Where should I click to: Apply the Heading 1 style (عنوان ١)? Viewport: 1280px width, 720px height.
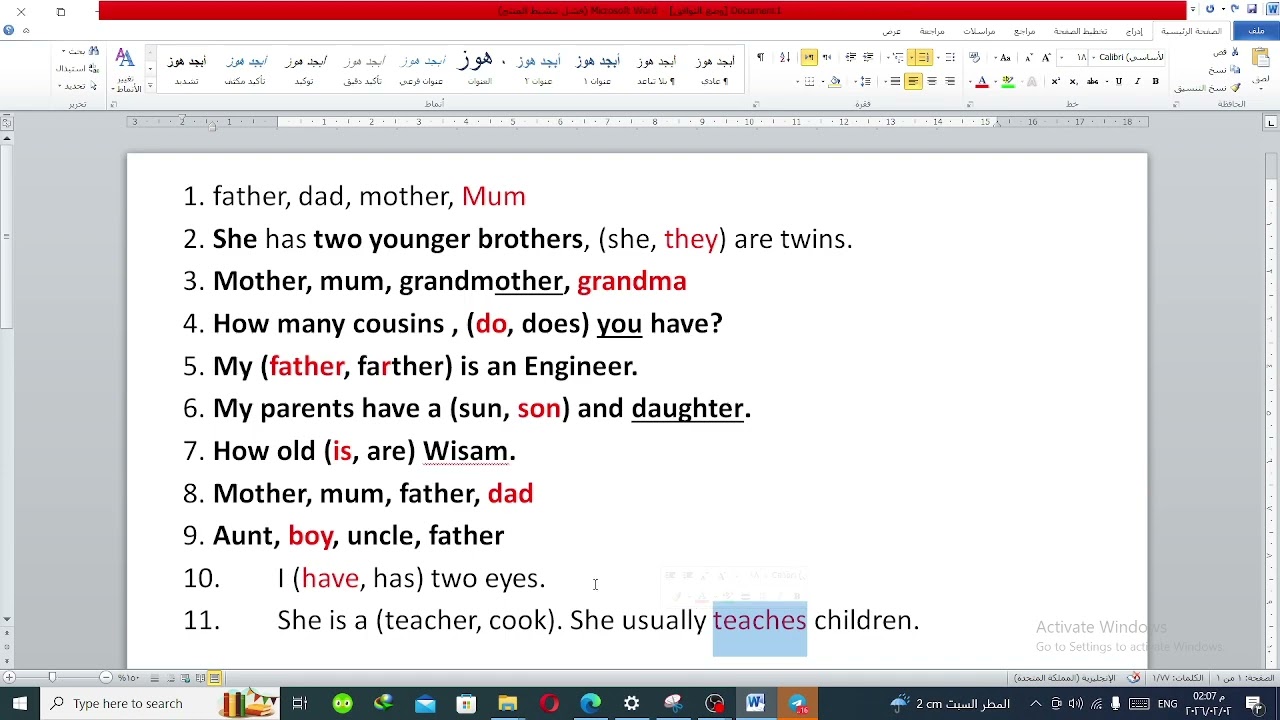click(x=598, y=68)
